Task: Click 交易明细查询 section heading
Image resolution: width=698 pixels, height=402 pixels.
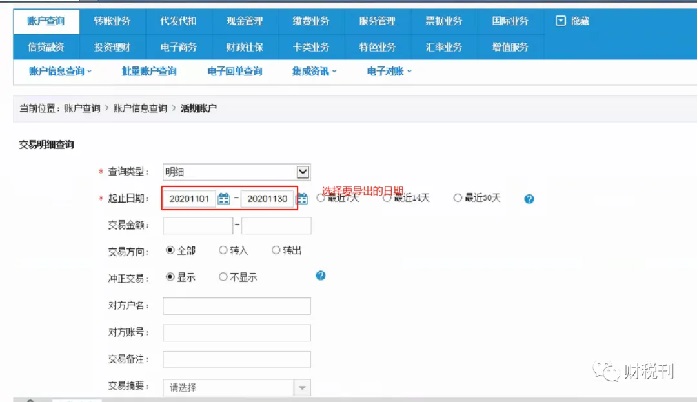Action: pyautogui.click(x=46, y=145)
